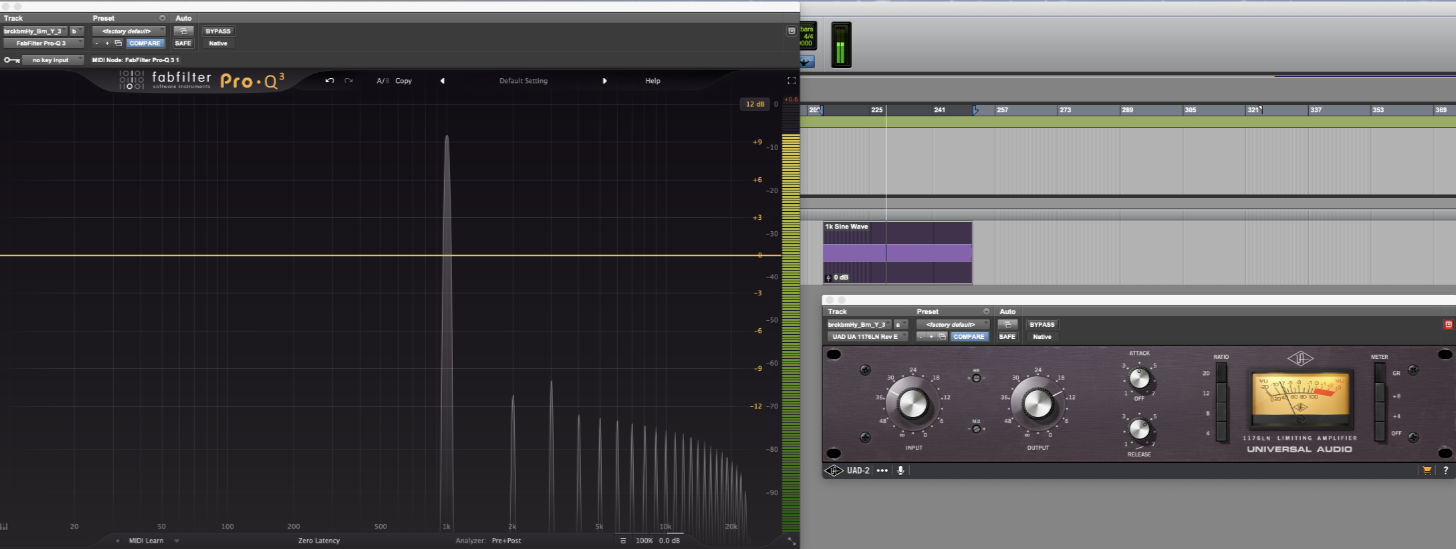Toggle BYPASS on the Pro-Q 3 plugin

point(217,31)
